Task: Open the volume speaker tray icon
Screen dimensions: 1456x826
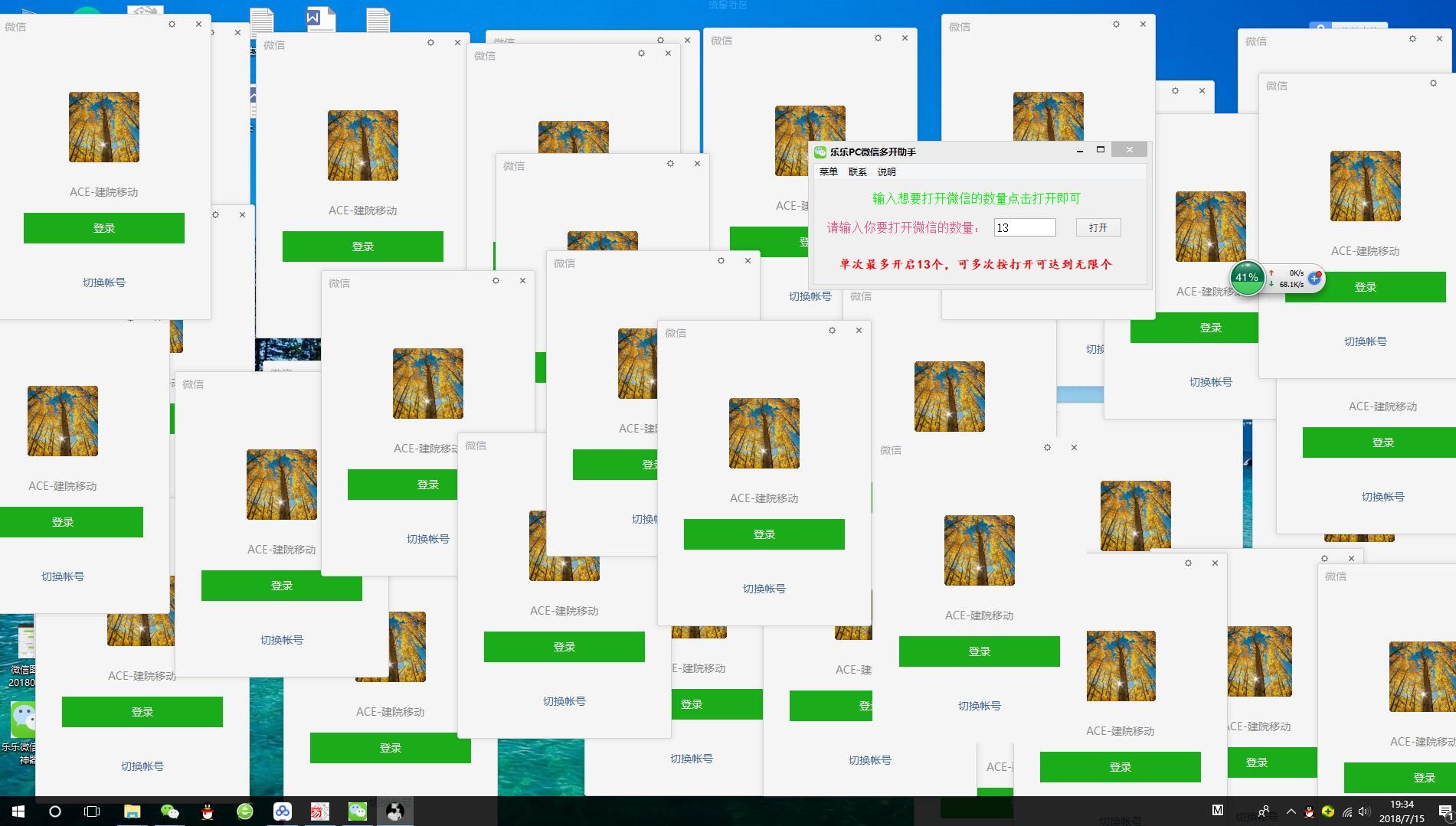Action: click(1366, 812)
